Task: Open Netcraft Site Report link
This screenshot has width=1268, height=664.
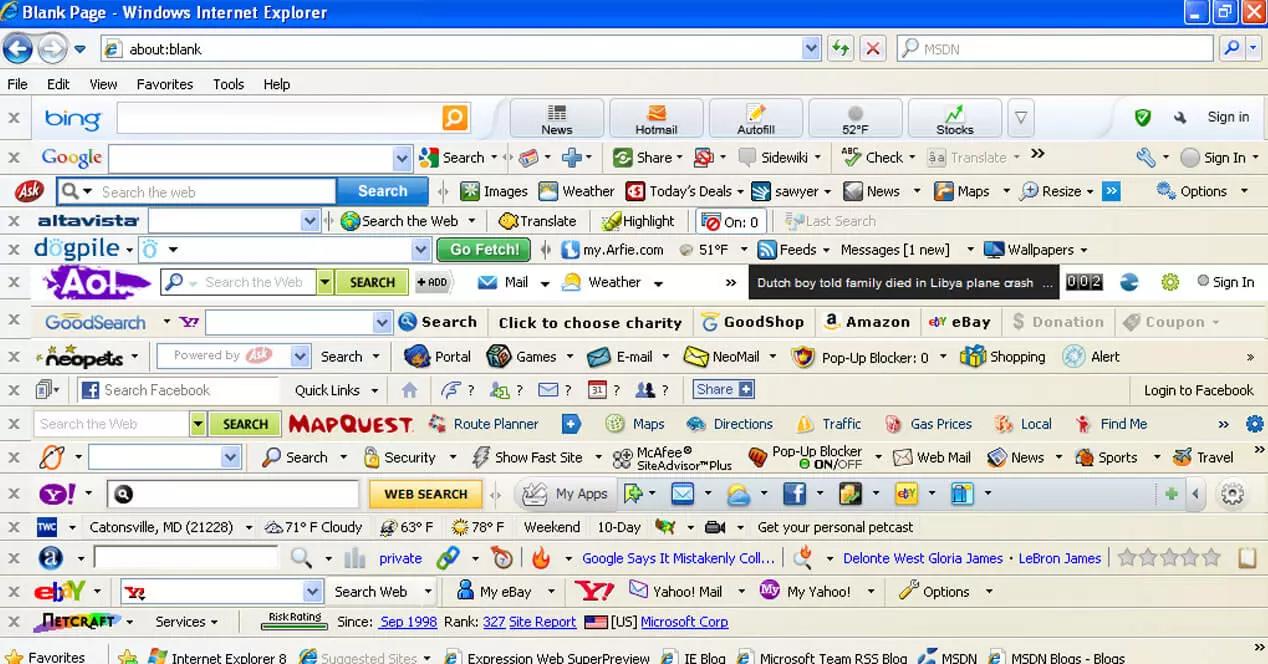Action: pos(543,621)
